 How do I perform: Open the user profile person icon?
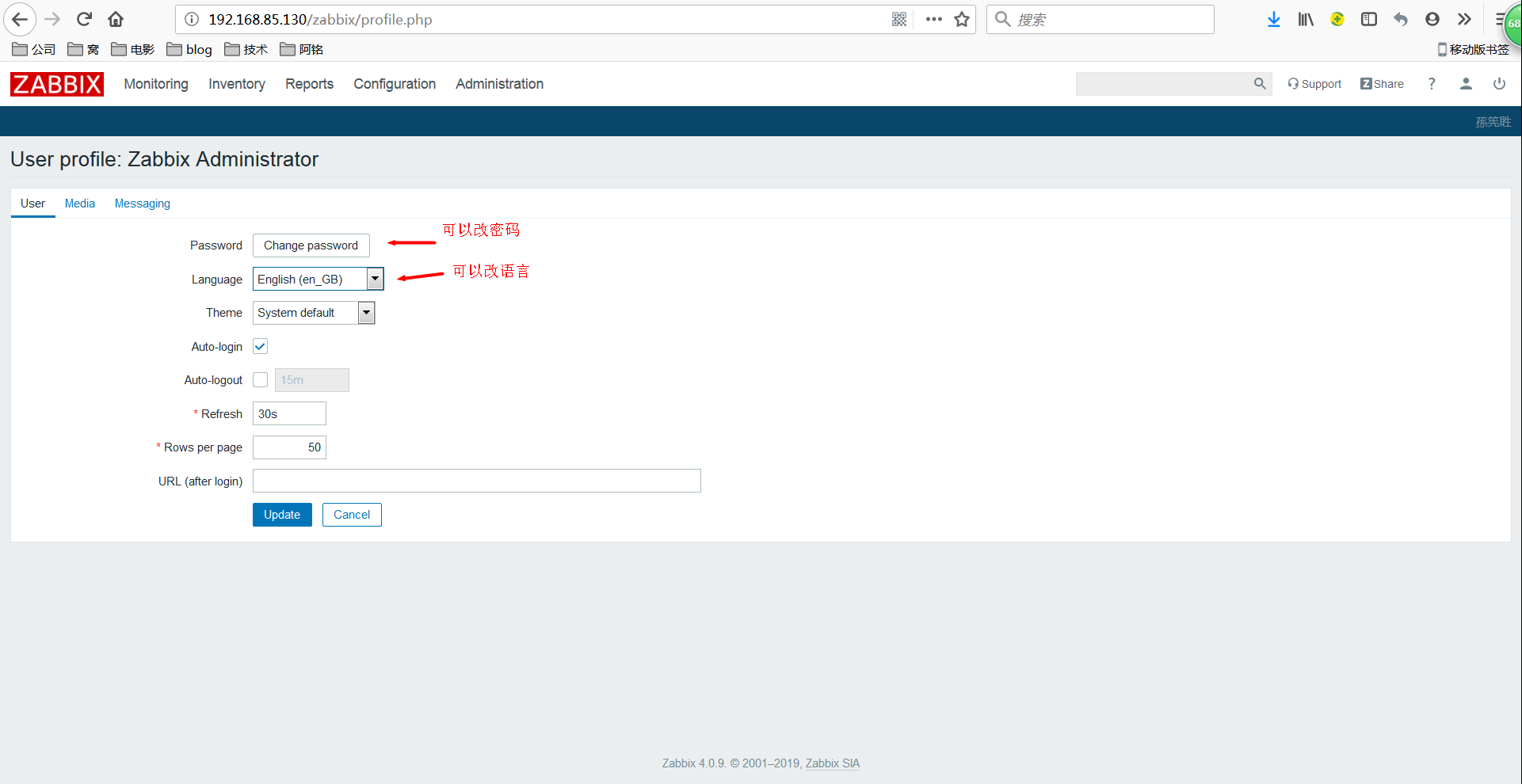coord(1465,84)
